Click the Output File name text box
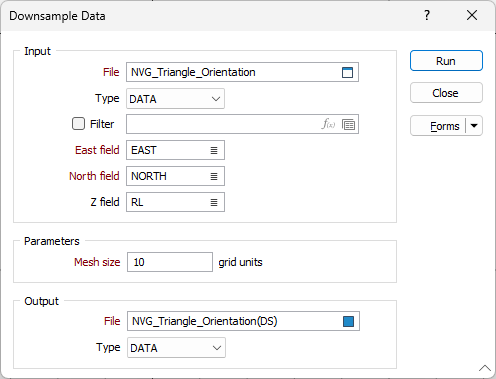The width and height of the screenshot is (496, 379). [234, 321]
